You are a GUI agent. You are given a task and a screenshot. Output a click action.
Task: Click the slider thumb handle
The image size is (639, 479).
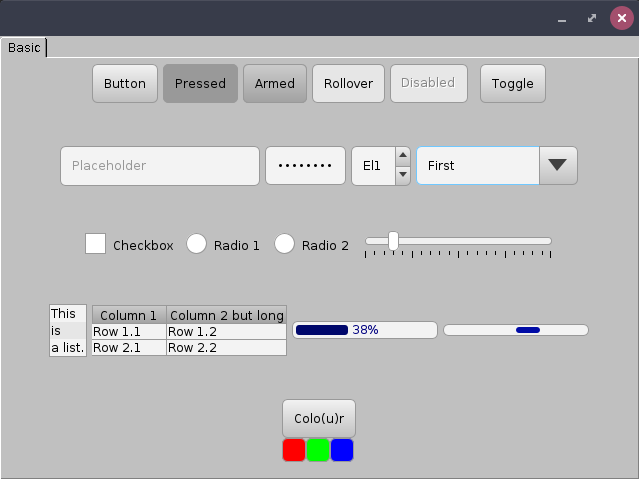pyautogui.click(x=393, y=240)
